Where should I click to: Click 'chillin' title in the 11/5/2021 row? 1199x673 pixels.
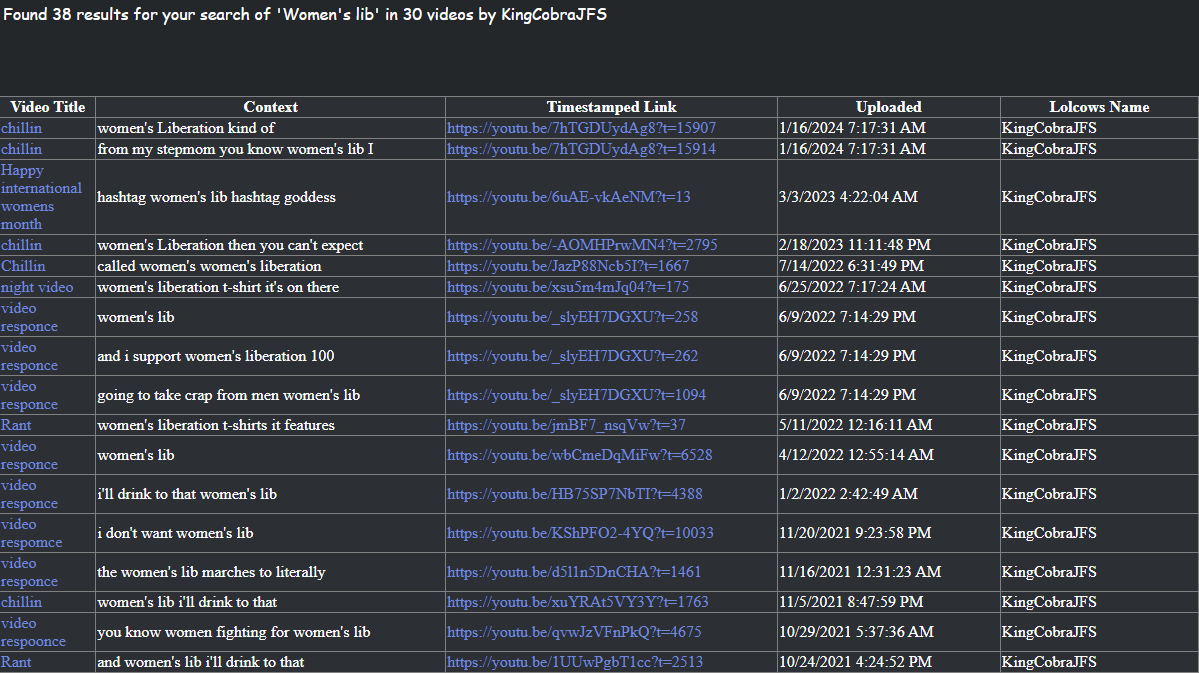[x=21, y=602]
